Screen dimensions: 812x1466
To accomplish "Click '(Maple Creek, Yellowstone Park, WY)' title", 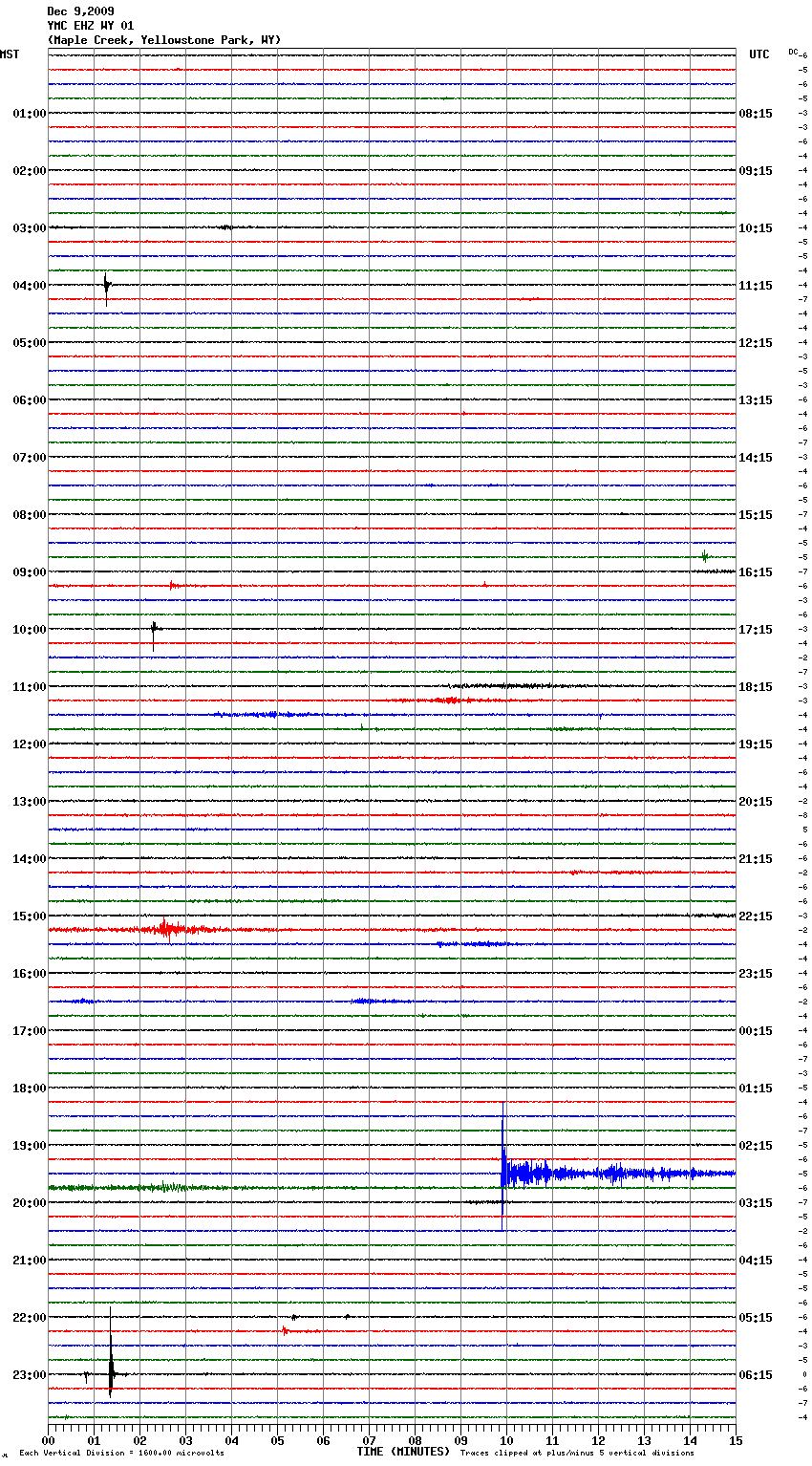I will pyautogui.click(x=164, y=40).
